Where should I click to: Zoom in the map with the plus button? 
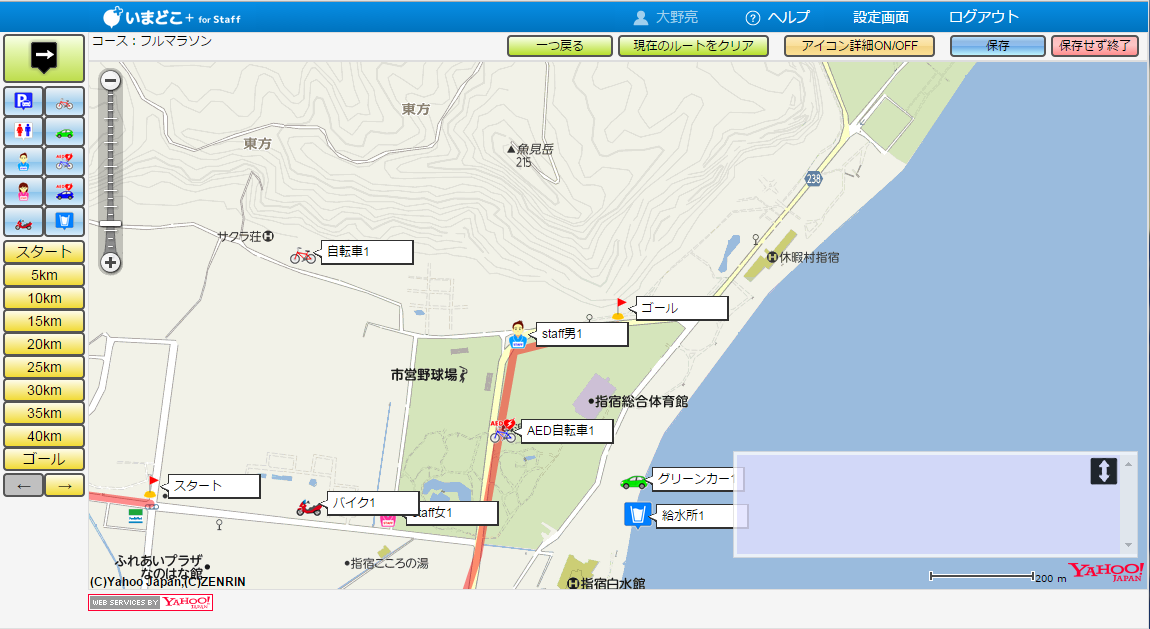tap(111, 263)
